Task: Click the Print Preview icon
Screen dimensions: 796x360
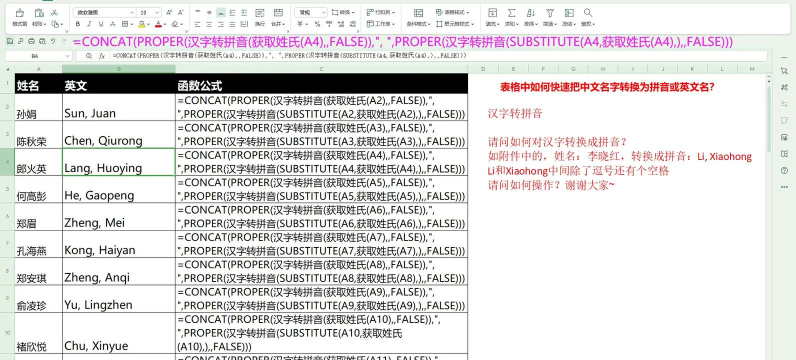Action: [42, 41]
